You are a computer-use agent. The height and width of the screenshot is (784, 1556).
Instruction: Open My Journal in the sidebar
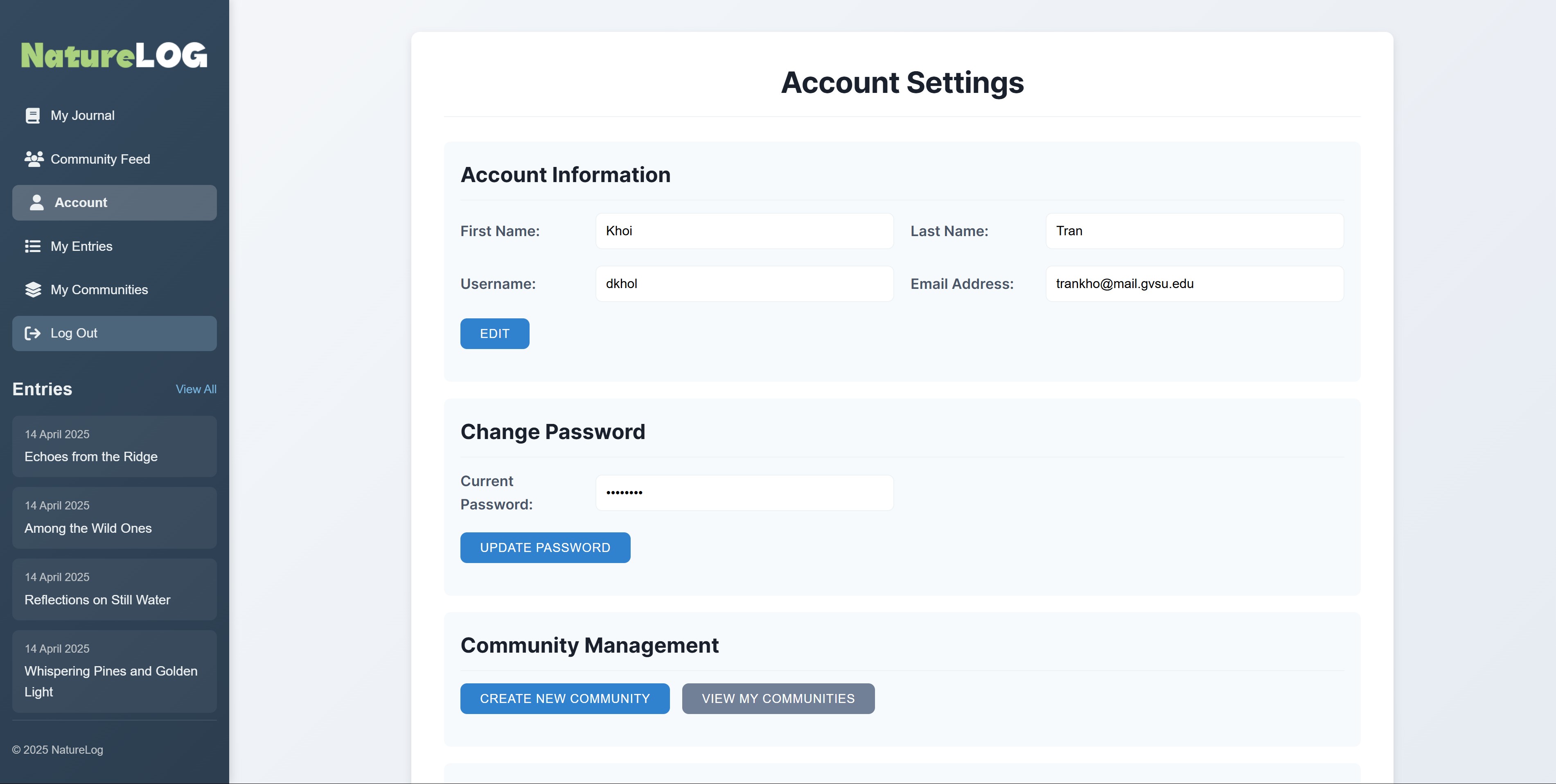(114, 115)
